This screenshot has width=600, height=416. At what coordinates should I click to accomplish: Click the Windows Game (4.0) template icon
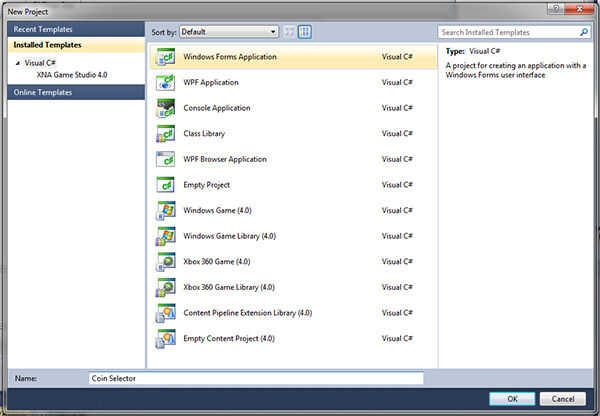click(166, 211)
